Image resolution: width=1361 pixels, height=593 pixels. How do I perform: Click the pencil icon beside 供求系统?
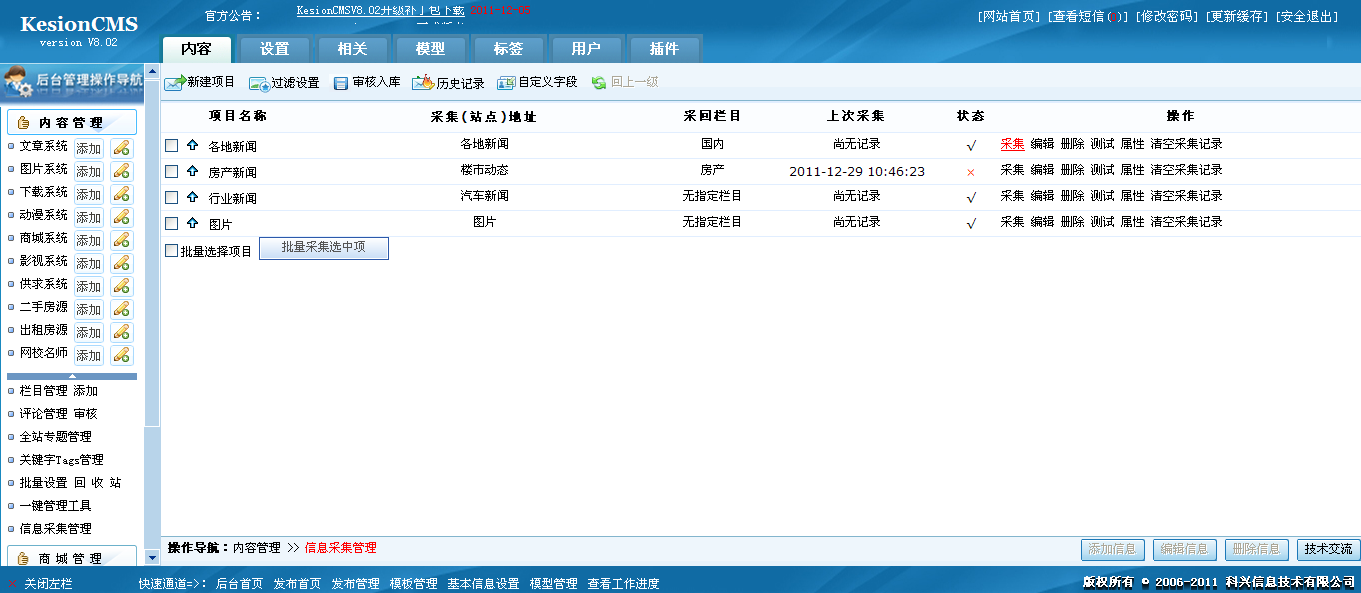tap(122, 286)
